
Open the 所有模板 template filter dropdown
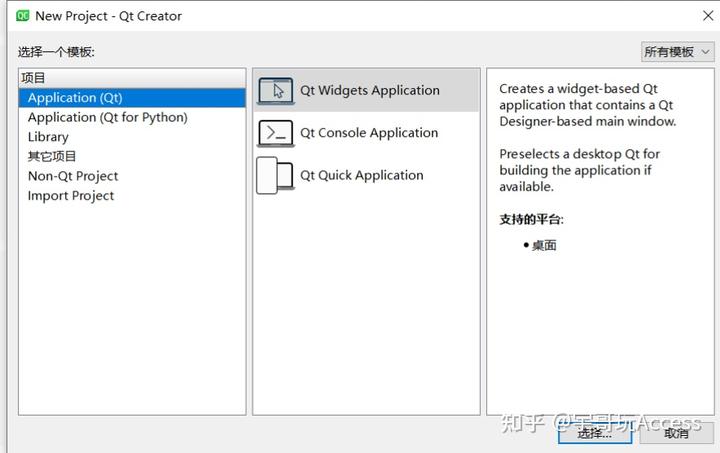[x=677, y=52]
